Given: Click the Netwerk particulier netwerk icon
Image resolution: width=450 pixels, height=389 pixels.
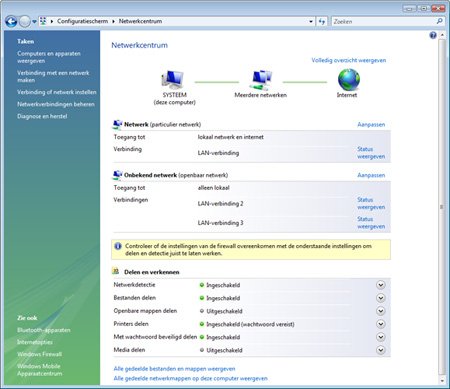Looking at the screenshot, I should coord(117,124).
